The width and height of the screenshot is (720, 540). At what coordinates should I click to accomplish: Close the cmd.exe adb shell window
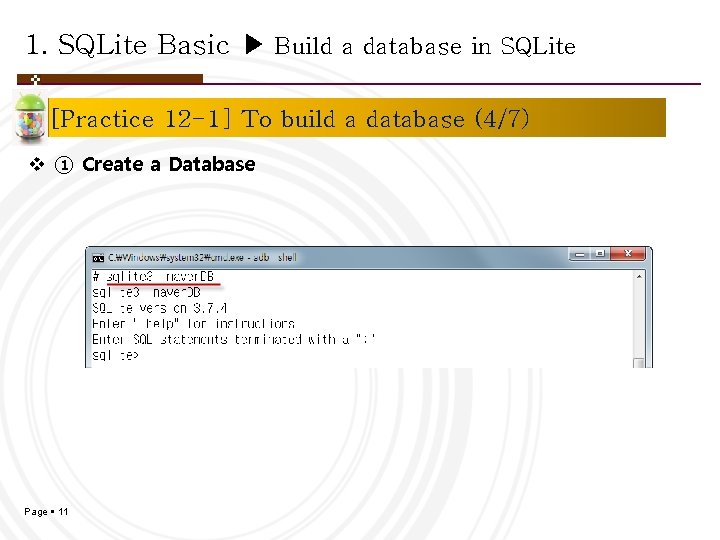click(x=628, y=254)
